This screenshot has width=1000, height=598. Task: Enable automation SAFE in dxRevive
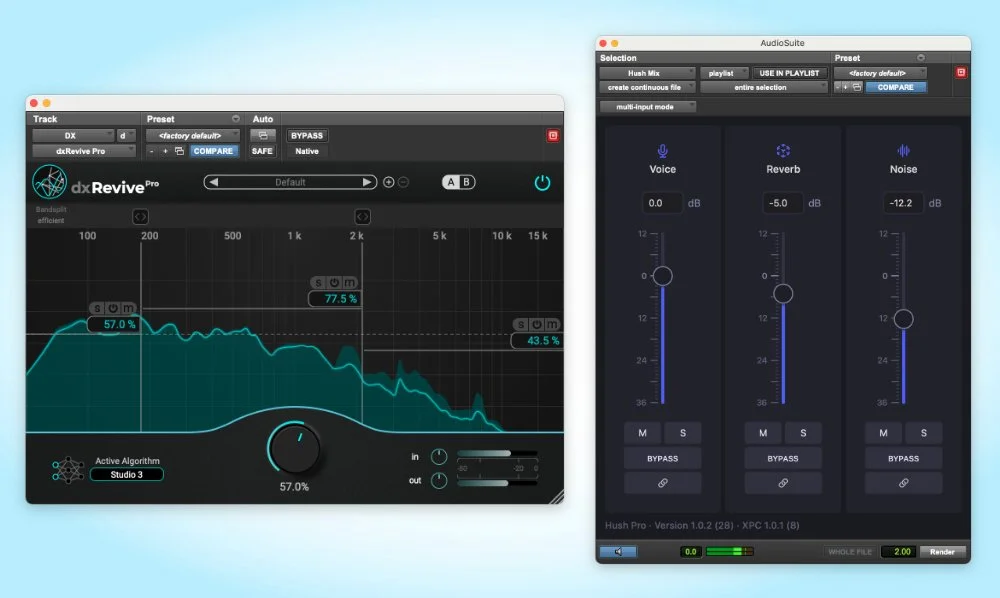click(x=262, y=151)
